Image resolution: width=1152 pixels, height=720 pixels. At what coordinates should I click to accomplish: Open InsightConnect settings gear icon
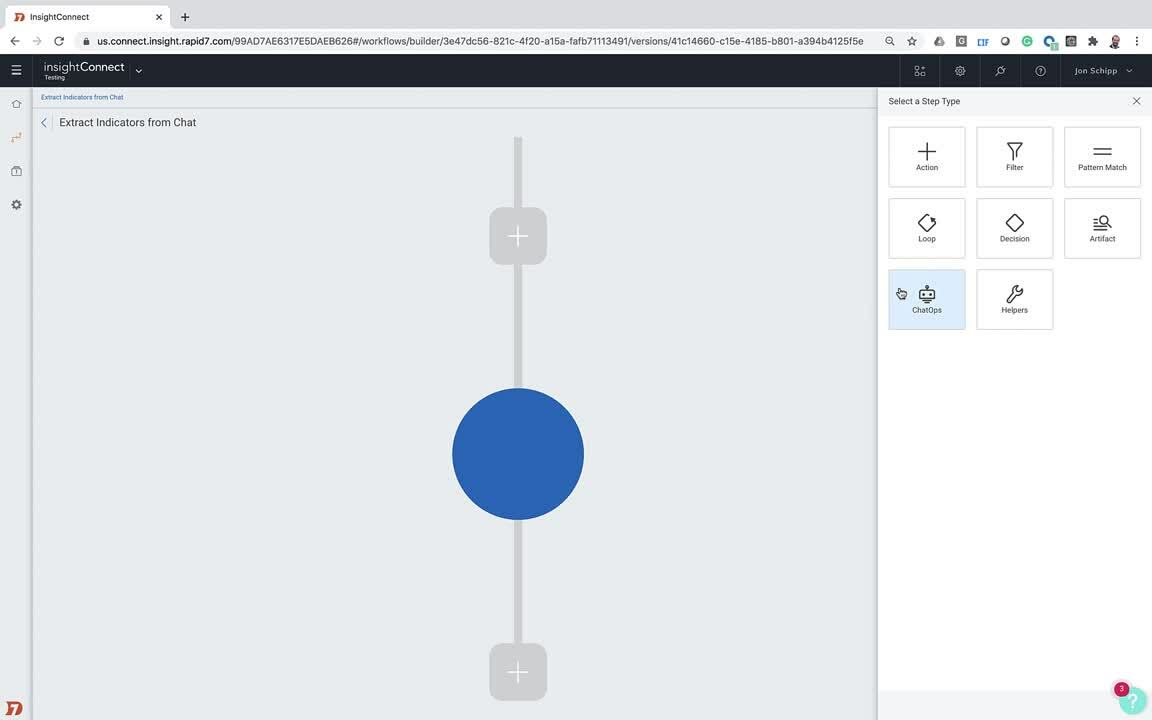pos(16,204)
